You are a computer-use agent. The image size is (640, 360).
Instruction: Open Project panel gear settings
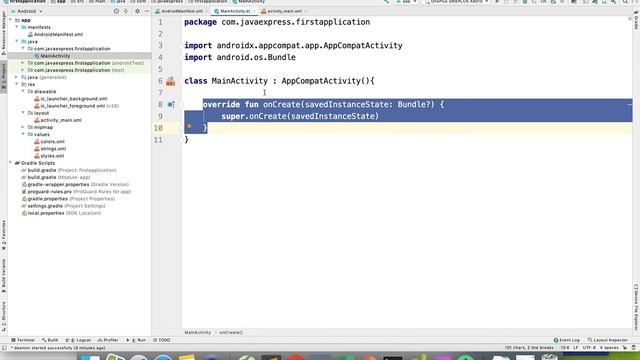(x=137, y=11)
